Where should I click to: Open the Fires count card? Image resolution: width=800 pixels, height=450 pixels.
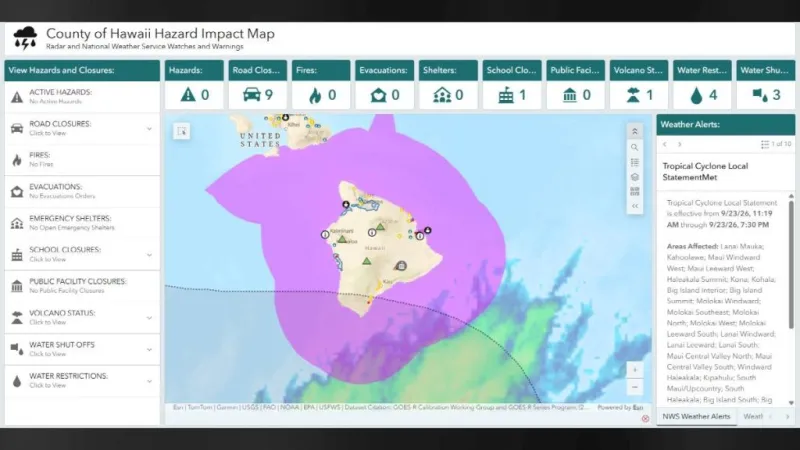(321, 84)
